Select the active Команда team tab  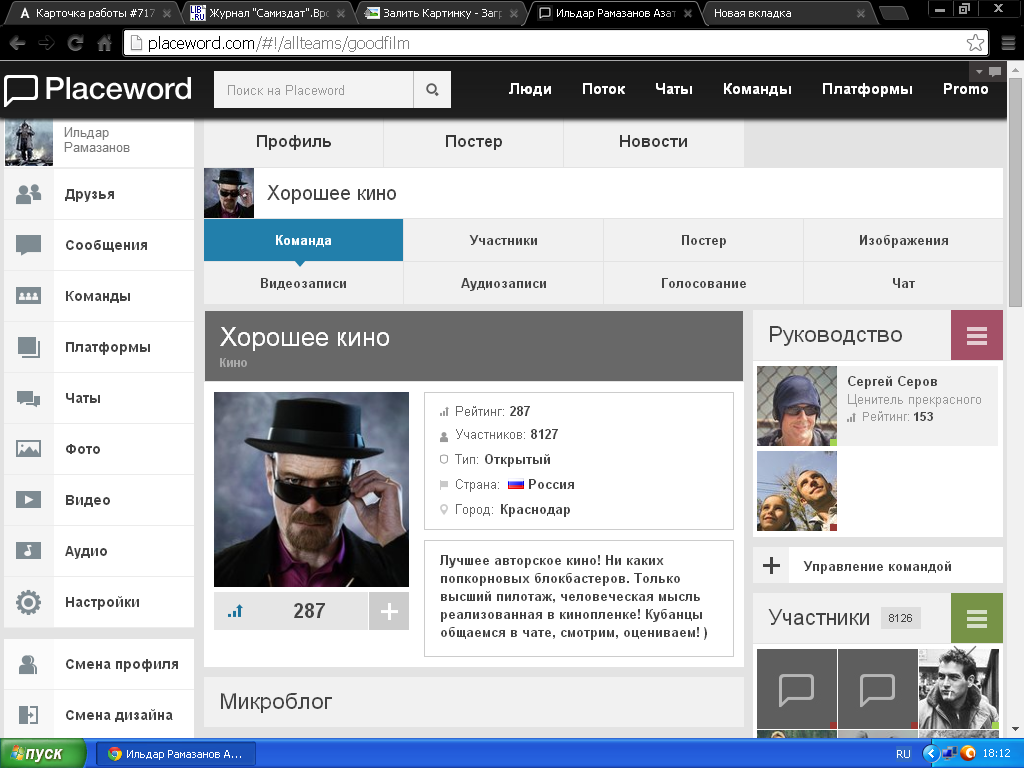(303, 240)
